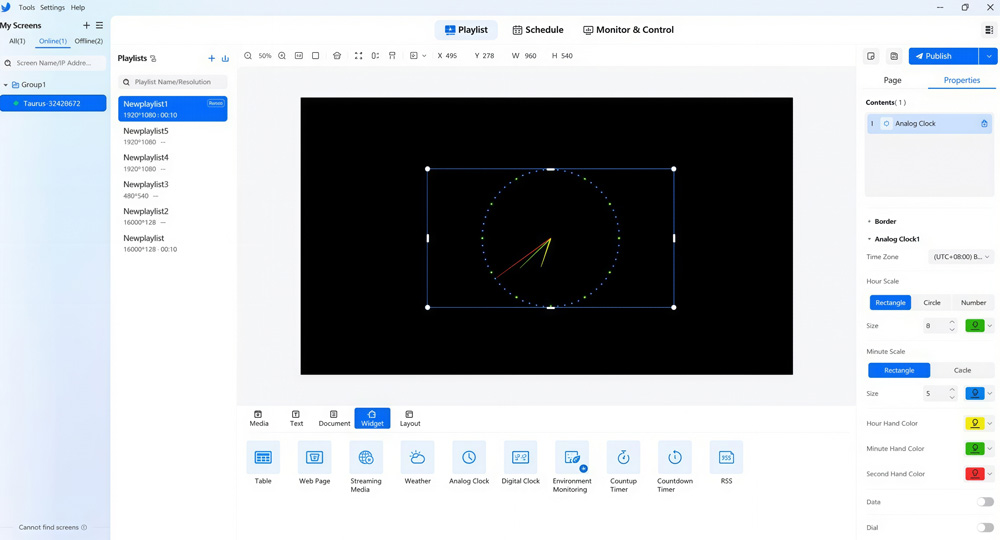Open the Help menu
Viewport: 1000px width, 540px height.
[x=78, y=8]
